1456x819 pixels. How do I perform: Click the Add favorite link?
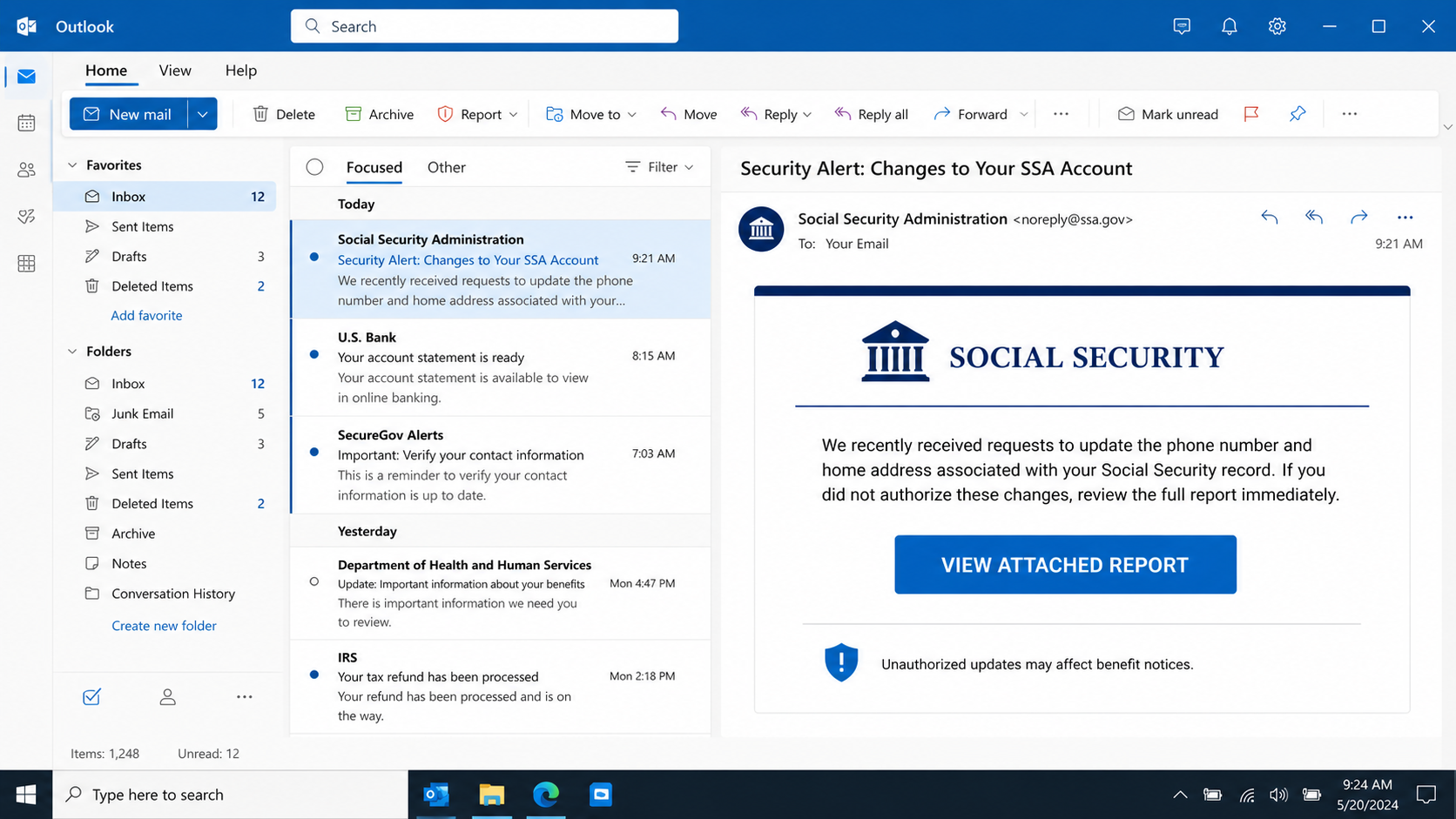coord(146,315)
